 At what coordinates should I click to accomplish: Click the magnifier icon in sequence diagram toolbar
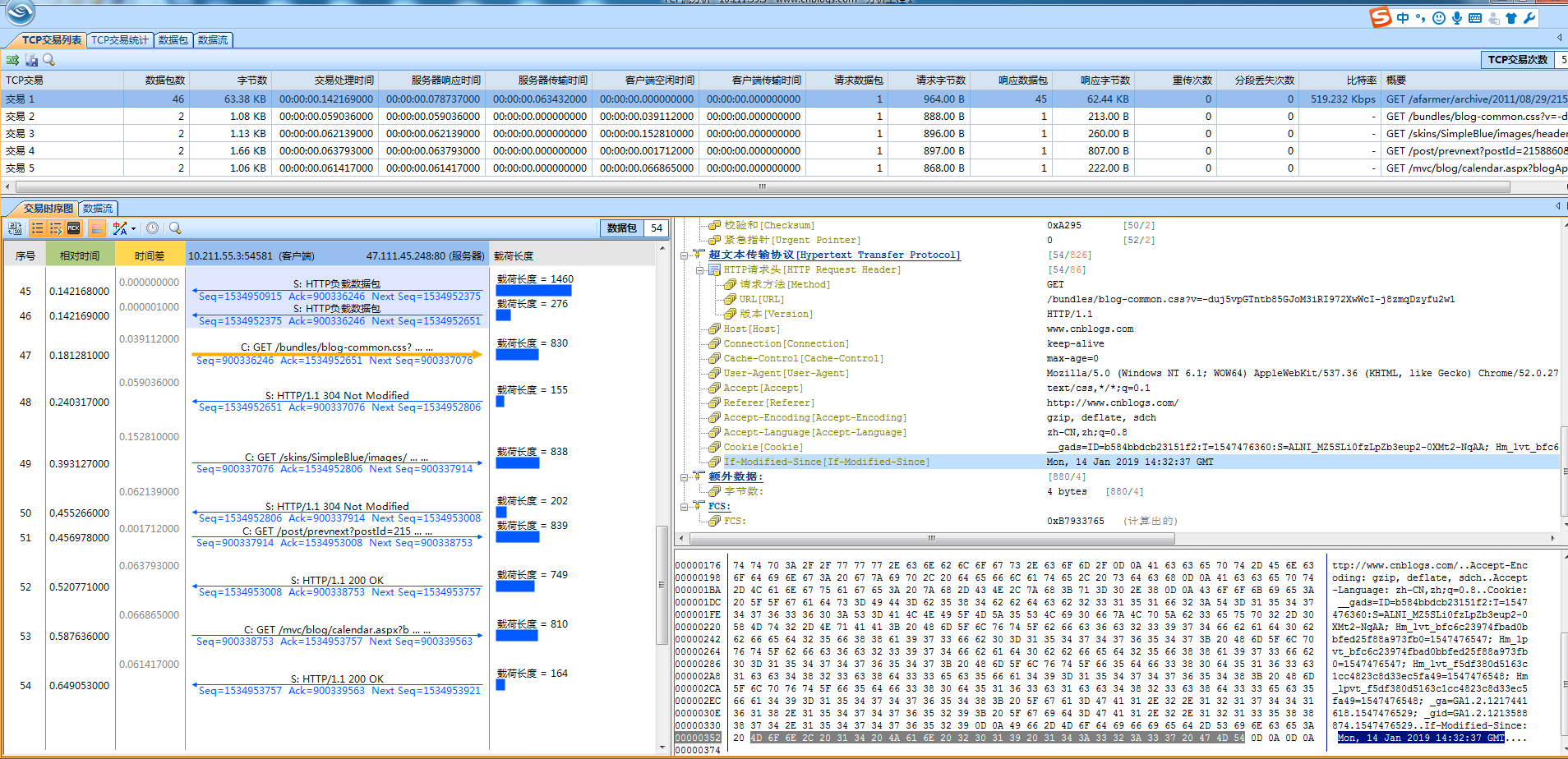pos(175,228)
